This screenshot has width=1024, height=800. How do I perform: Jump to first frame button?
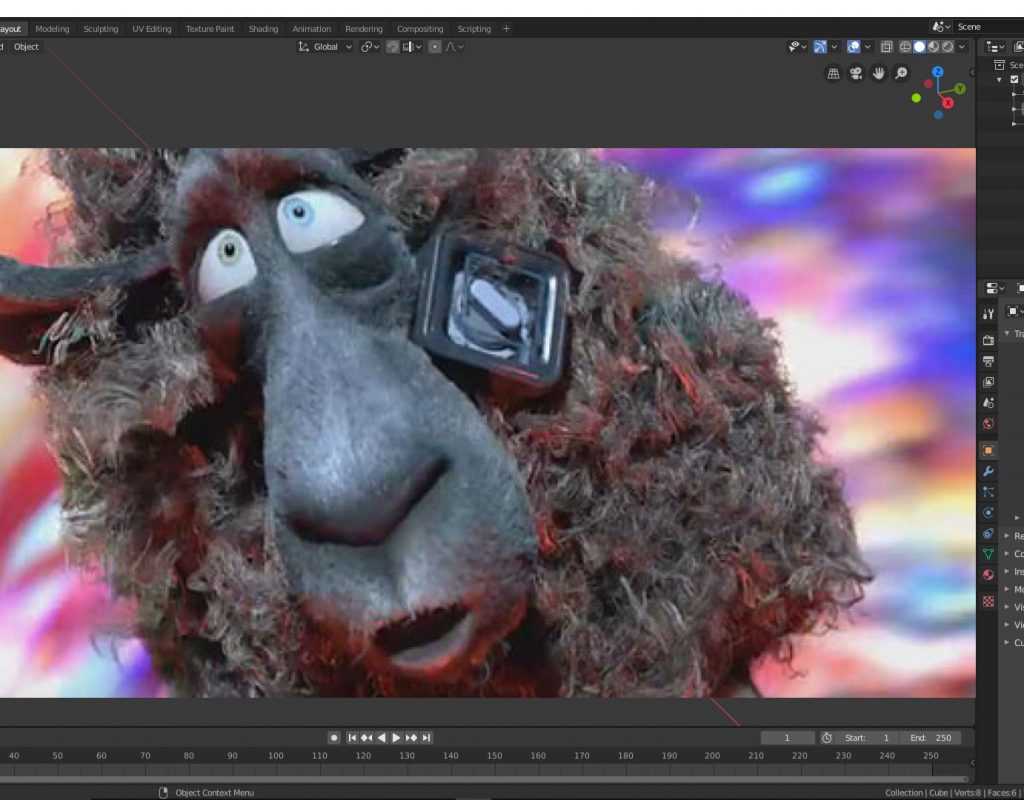point(352,737)
